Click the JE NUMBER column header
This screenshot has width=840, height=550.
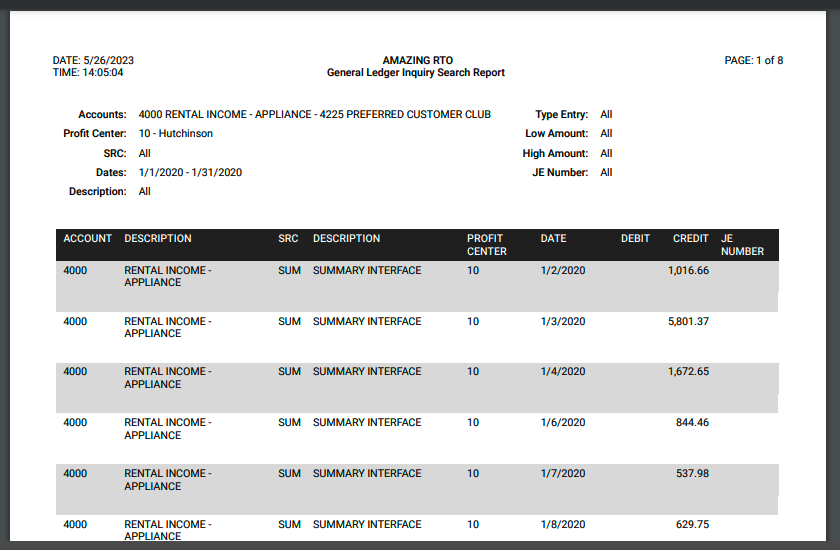point(742,245)
